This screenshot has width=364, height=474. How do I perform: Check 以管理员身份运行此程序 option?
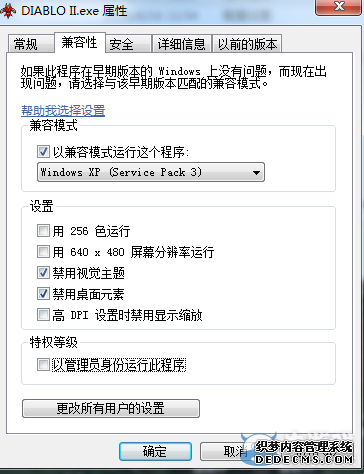[x=43, y=365]
